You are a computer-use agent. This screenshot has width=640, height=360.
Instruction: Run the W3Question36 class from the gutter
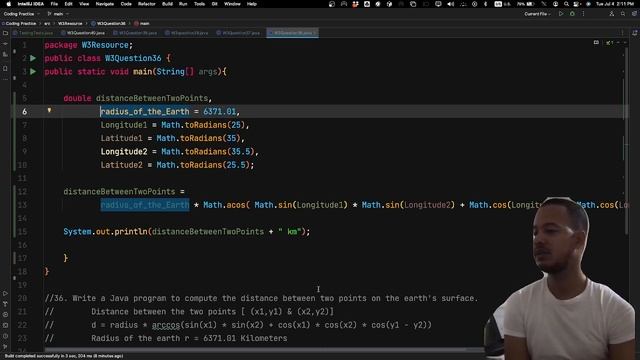[x=33, y=58]
